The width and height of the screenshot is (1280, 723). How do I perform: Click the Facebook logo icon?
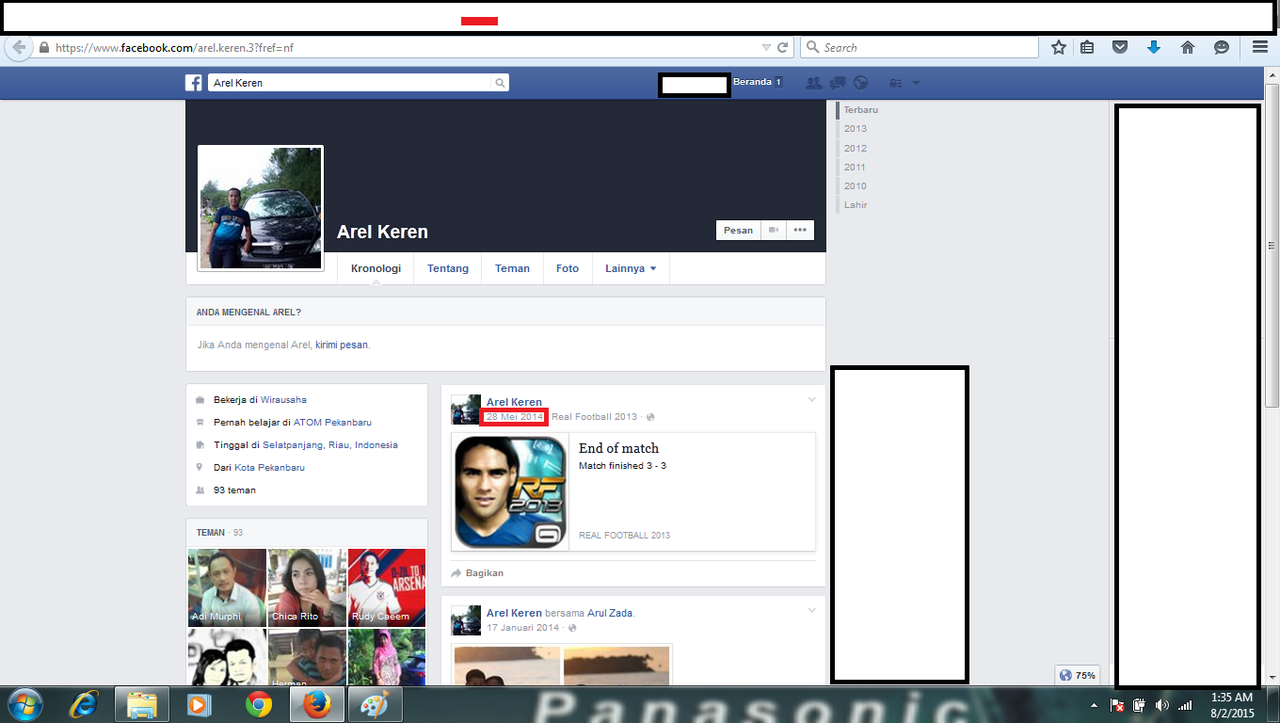pyautogui.click(x=194, y=83)
